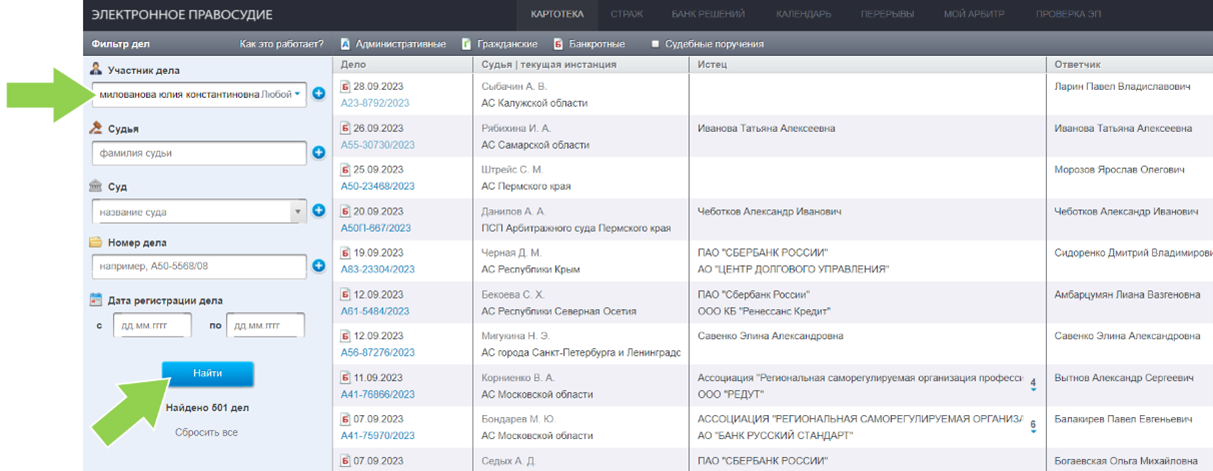
Task: Click the plus icon beside the case number field
Action: tap(319, 266)
